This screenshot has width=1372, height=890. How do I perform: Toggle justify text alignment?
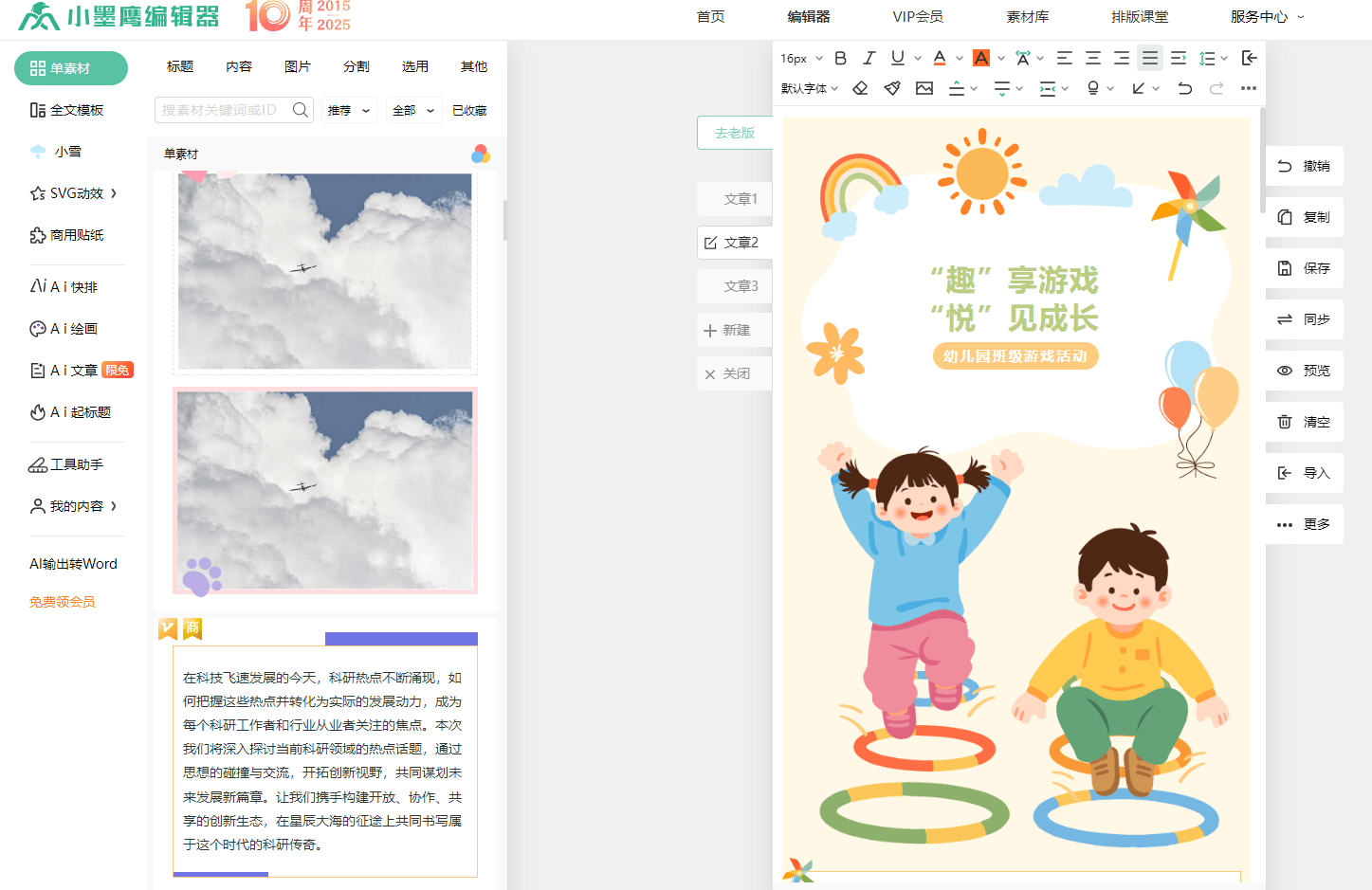(x=1149, y=59)
